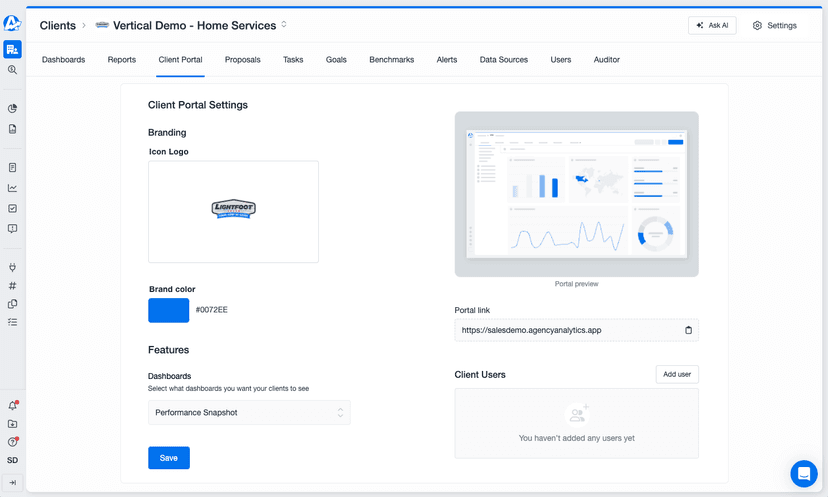Screen dimensions: 828x497
Task: Open the checklist sidebar icon
Action: pos(12,322)
